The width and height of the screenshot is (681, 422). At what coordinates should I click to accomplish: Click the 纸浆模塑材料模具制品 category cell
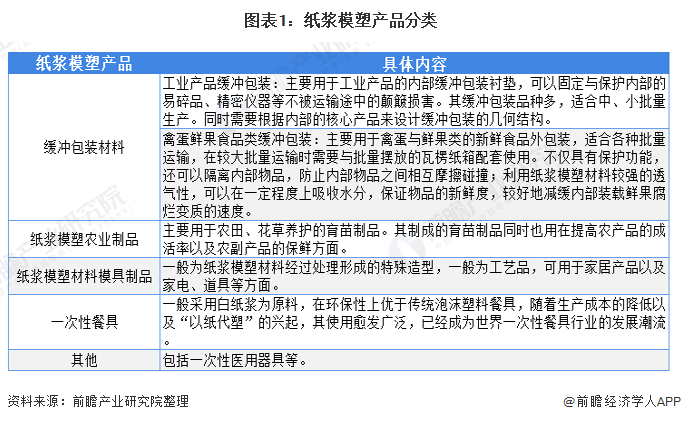(84, 276)
